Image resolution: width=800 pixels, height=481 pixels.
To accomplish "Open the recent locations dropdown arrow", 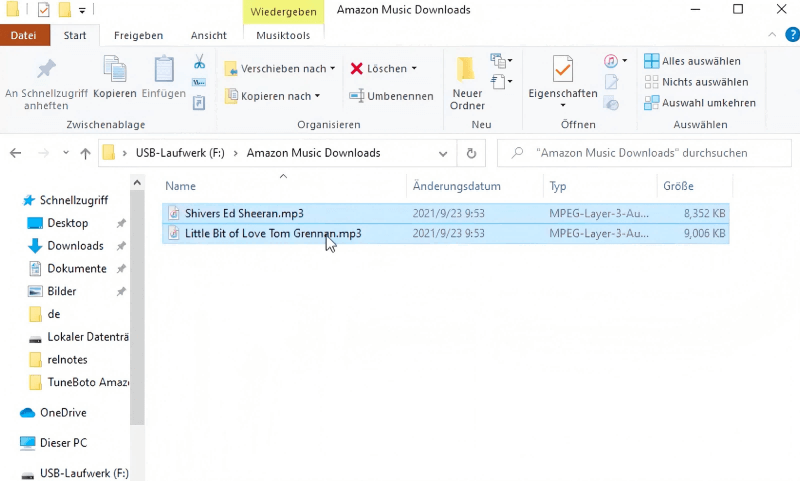I will 66,153.
